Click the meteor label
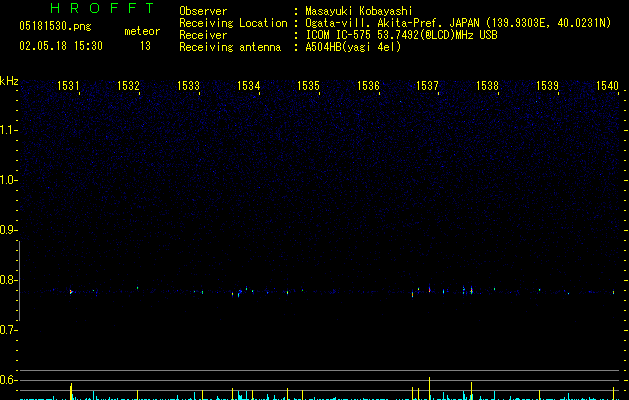Image resolution: width=629 pixels, height=400 pixels. (142, 31)
